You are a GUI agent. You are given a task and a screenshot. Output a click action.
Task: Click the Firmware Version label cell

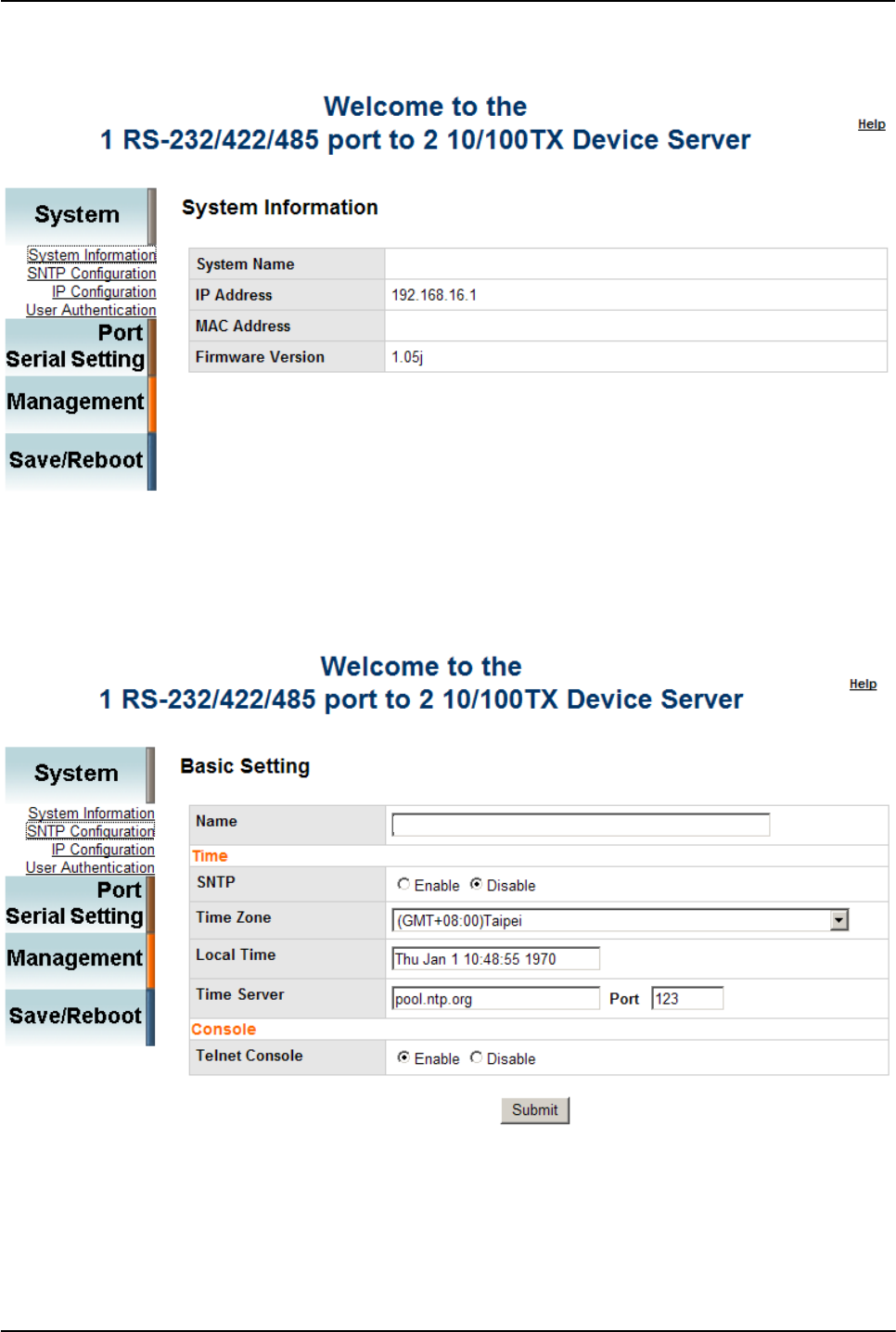click(x=288, y=357)
